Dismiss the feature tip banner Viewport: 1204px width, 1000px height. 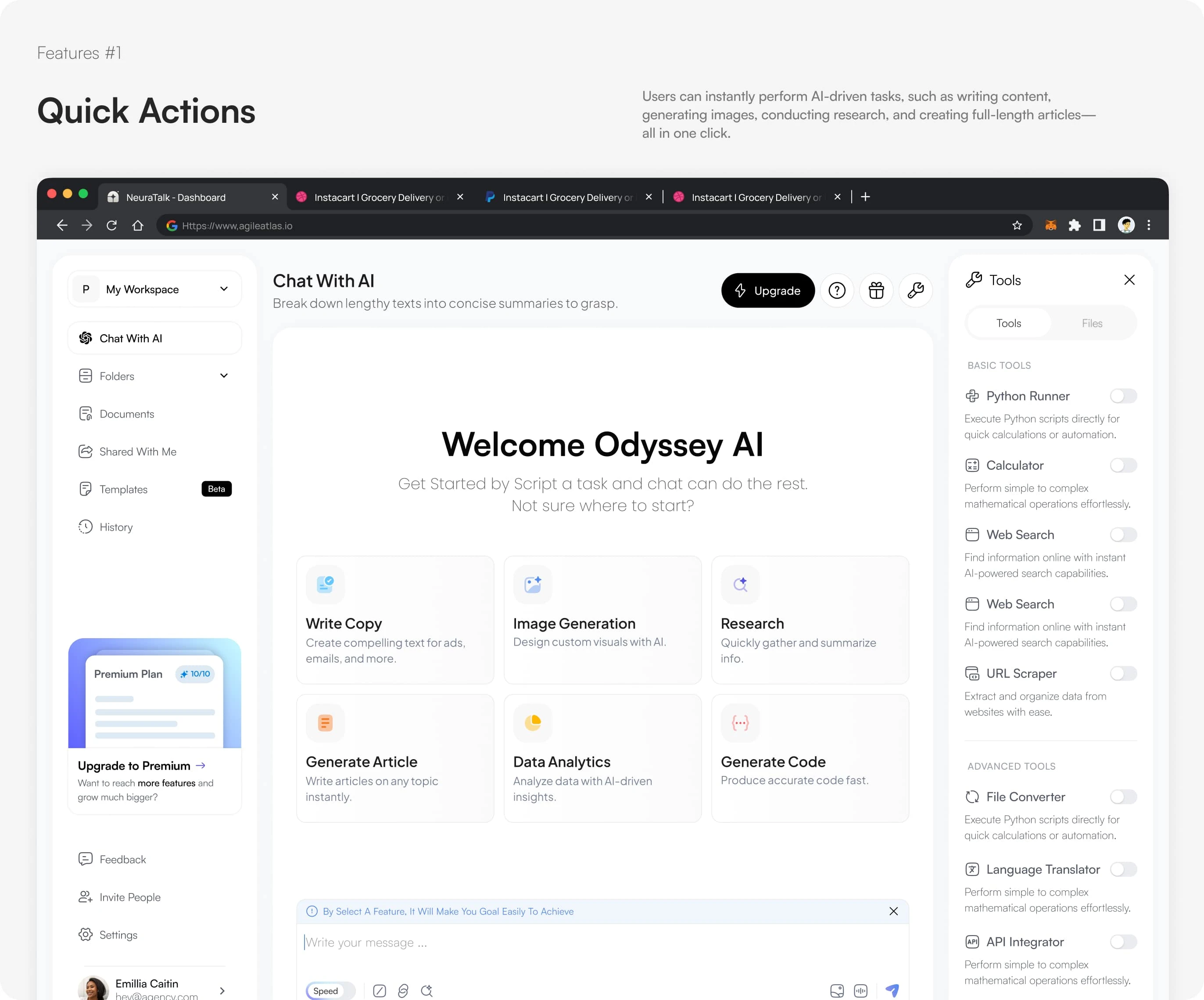(x=893, y=911)
